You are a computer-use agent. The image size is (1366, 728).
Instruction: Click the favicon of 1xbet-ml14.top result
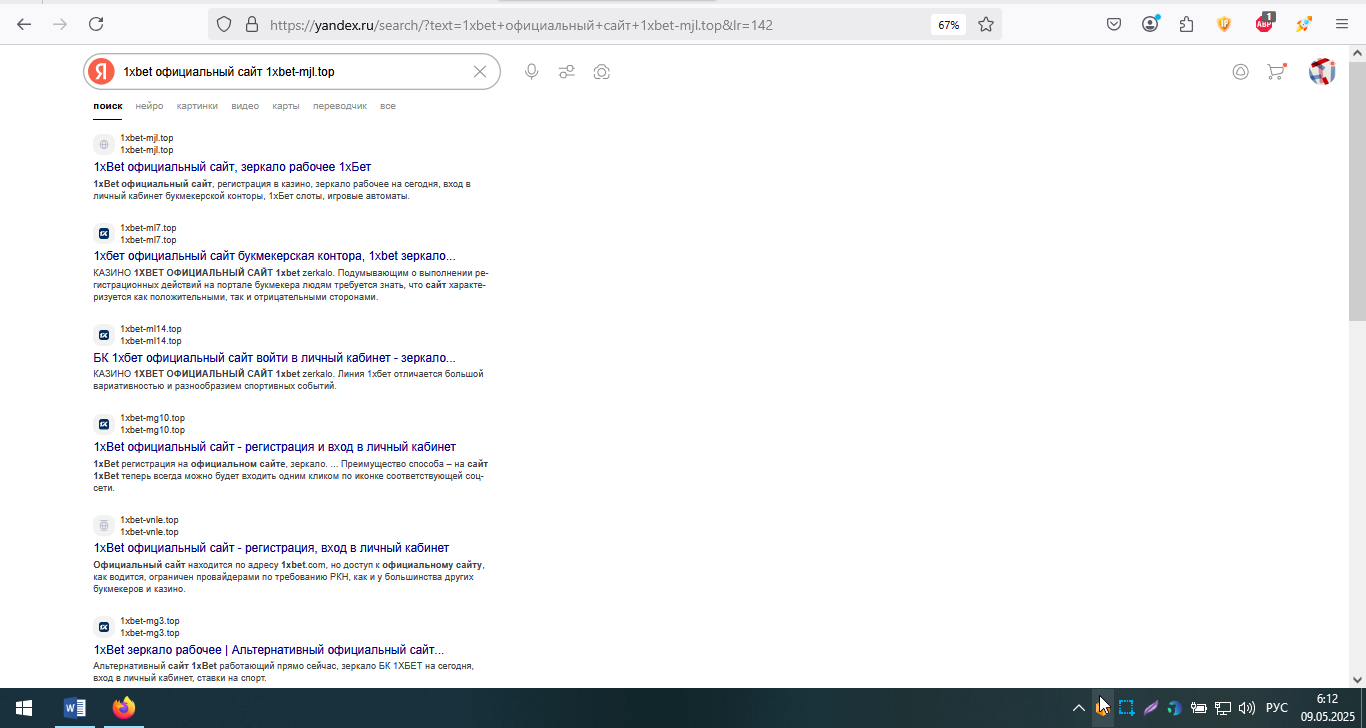[x=103, y=335]
